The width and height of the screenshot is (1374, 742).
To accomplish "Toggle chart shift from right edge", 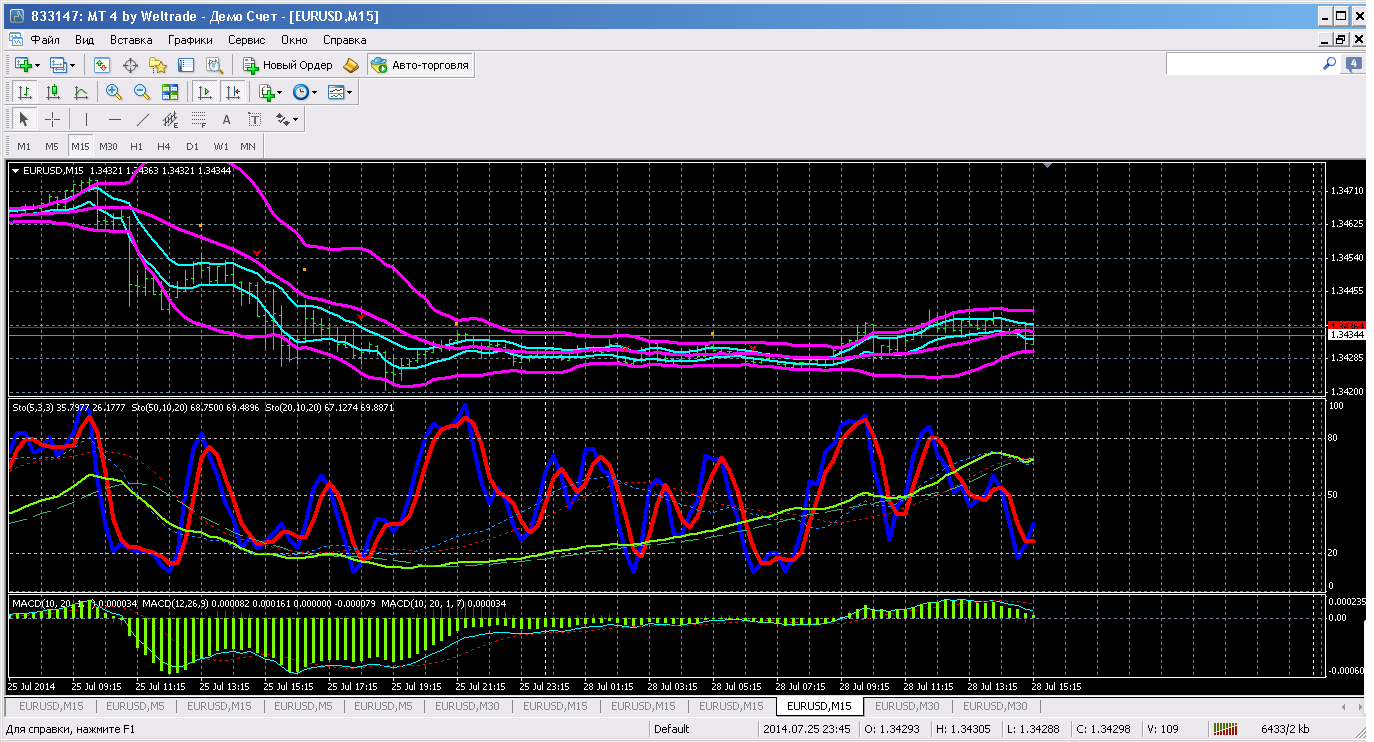I will click(x=233, y=92).
